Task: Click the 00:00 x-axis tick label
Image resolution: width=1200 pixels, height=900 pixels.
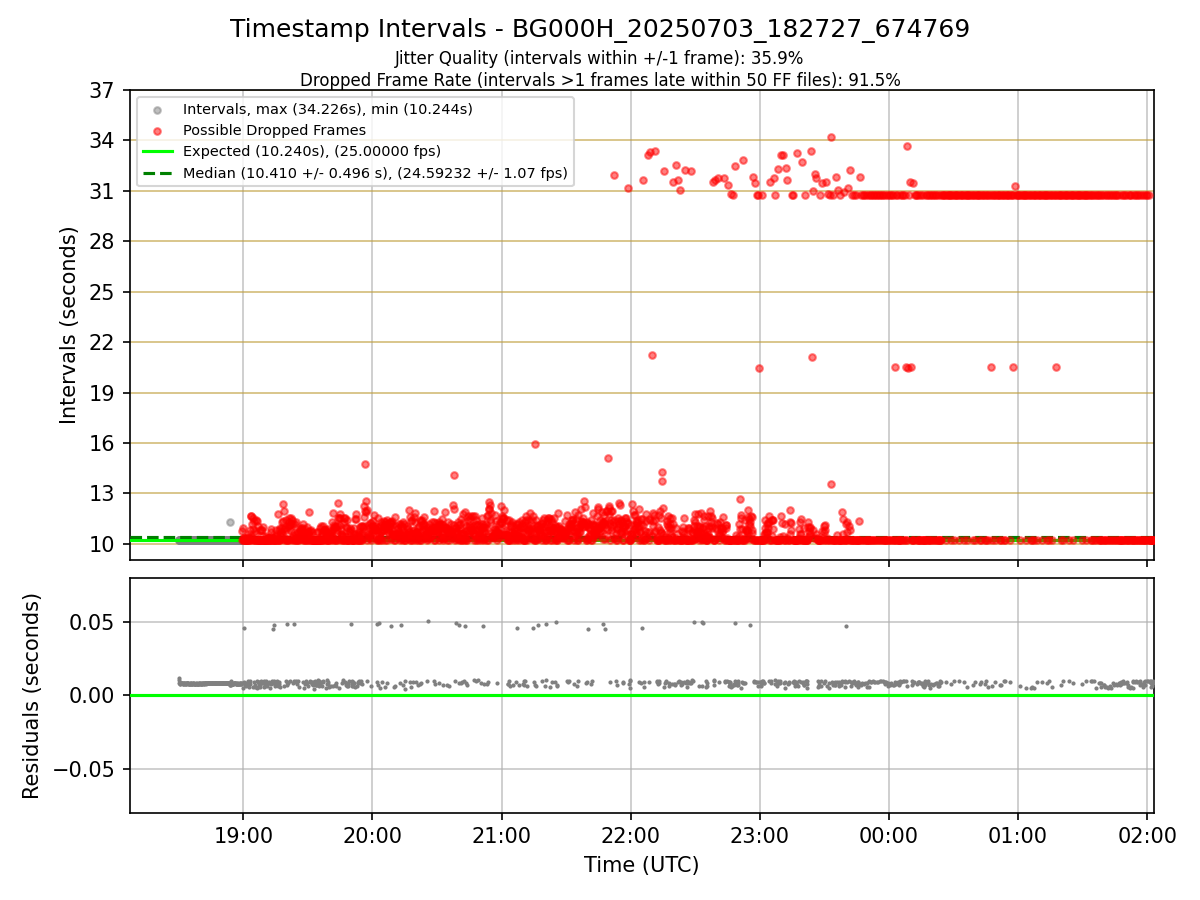Action: 888,835
